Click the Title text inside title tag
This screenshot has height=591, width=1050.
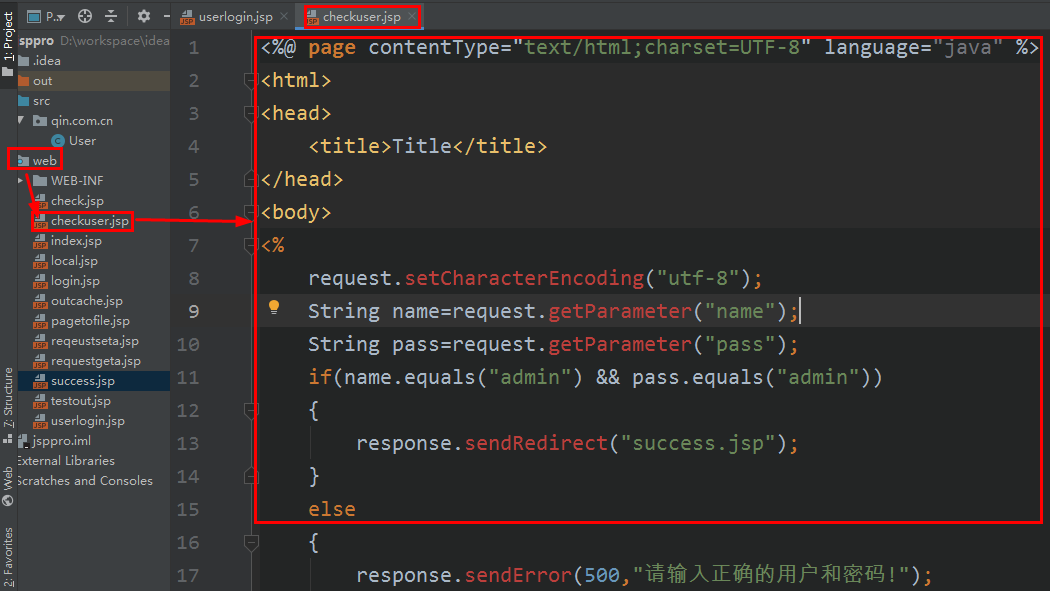tap(422, 147)
